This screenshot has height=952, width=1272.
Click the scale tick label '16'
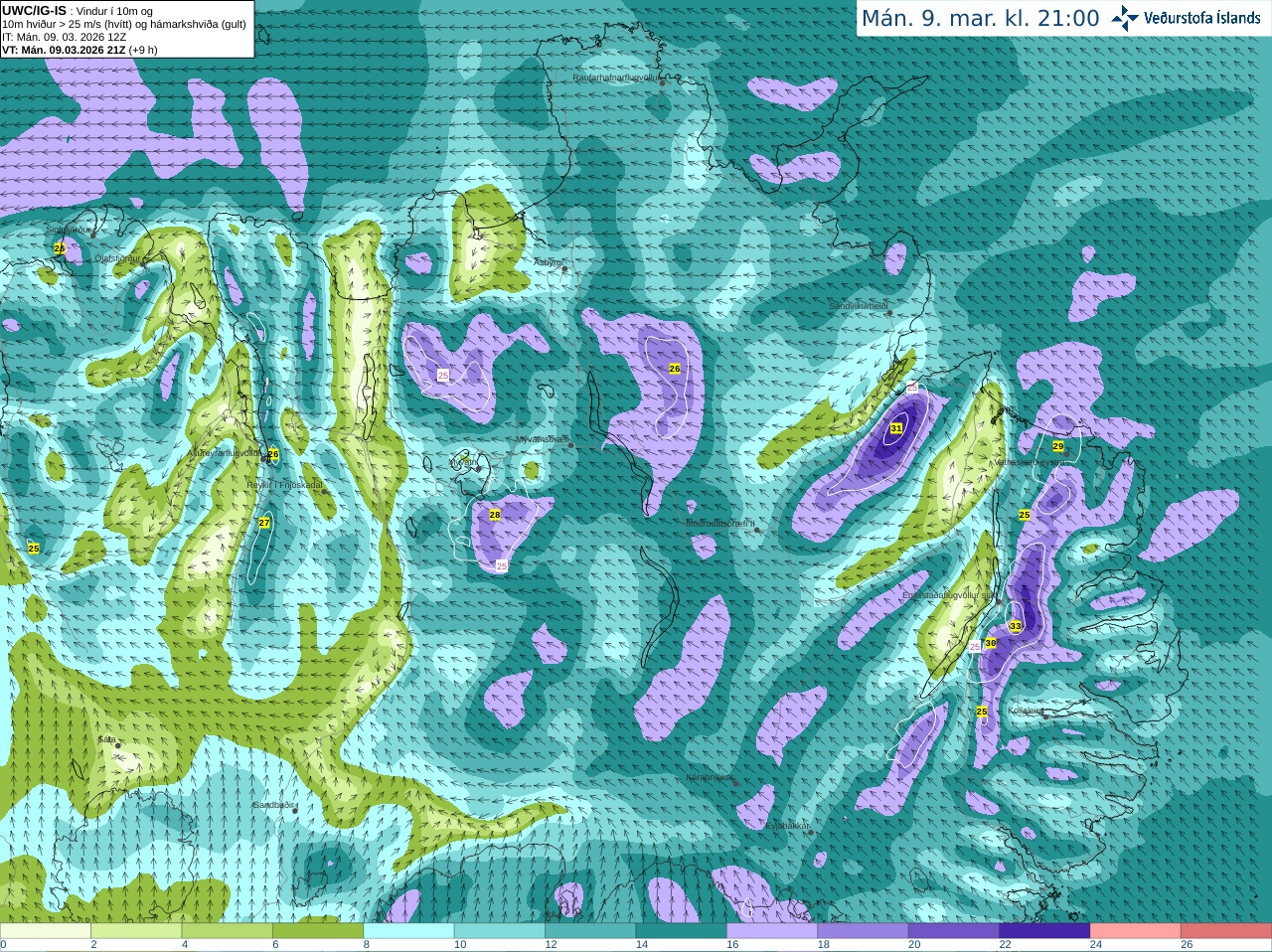[x=732, y=945]
